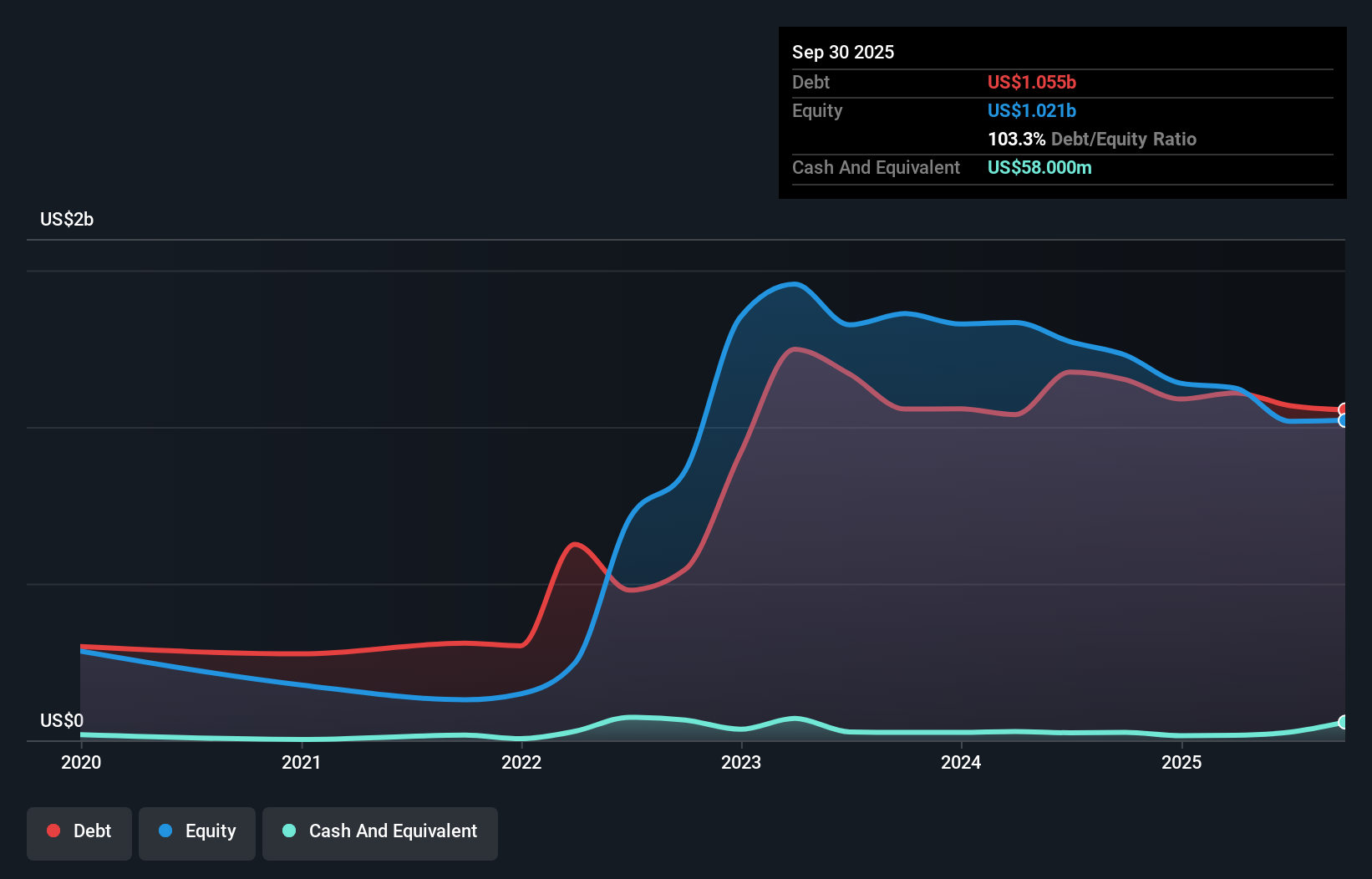
Task: Click the US$2b gridline label
Action: [68, 219]
